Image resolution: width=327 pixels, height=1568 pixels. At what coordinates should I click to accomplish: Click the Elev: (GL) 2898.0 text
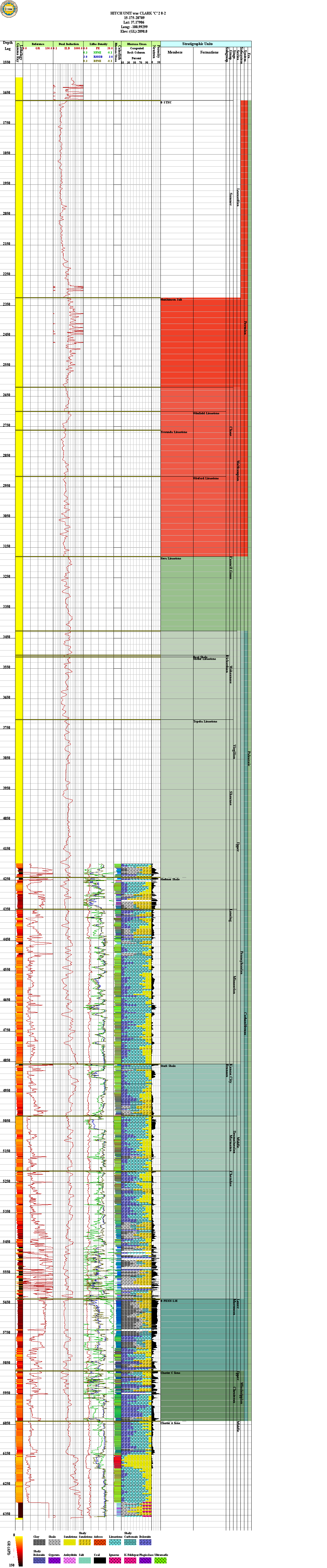(x=134, y=32)
